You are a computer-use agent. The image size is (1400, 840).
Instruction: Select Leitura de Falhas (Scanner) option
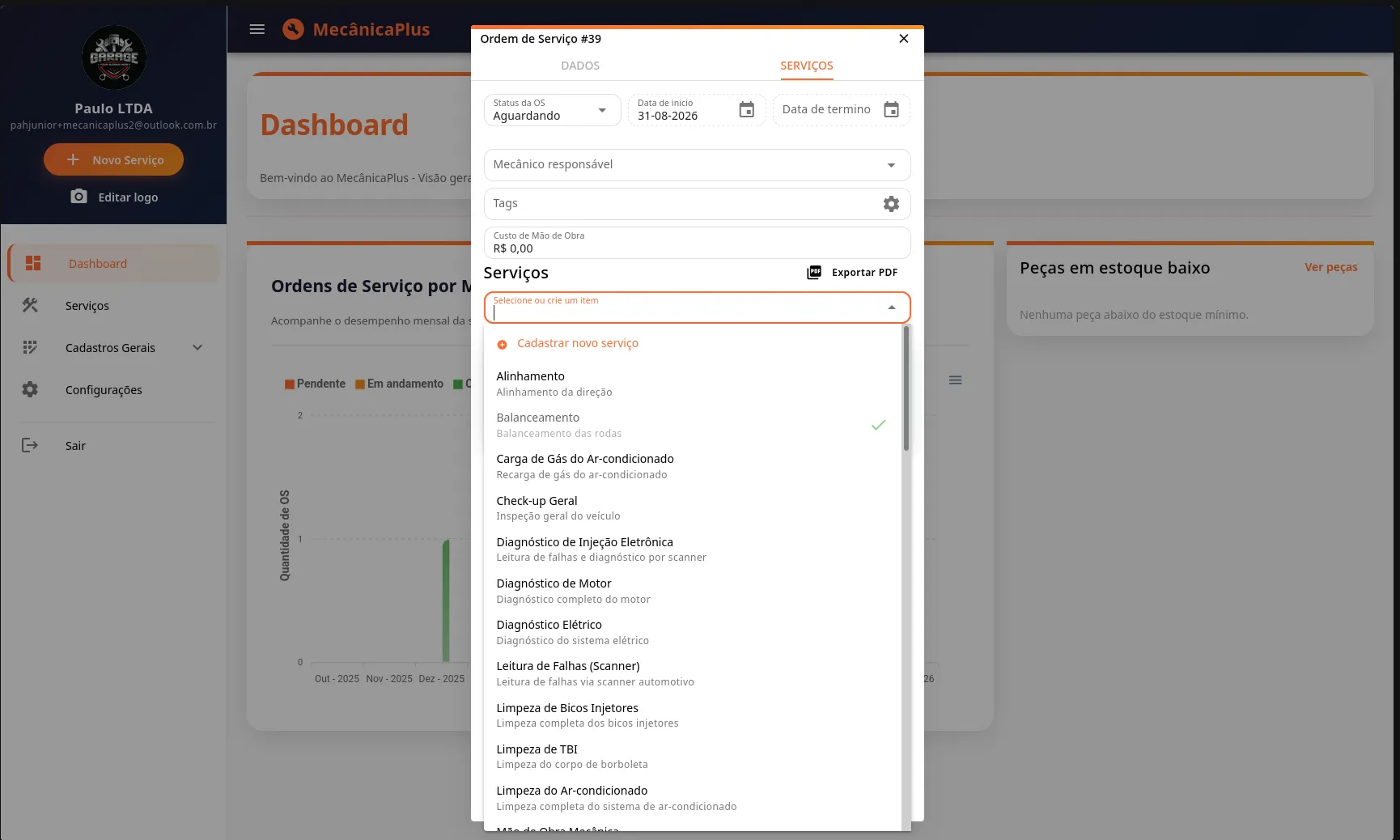[693, 673]
